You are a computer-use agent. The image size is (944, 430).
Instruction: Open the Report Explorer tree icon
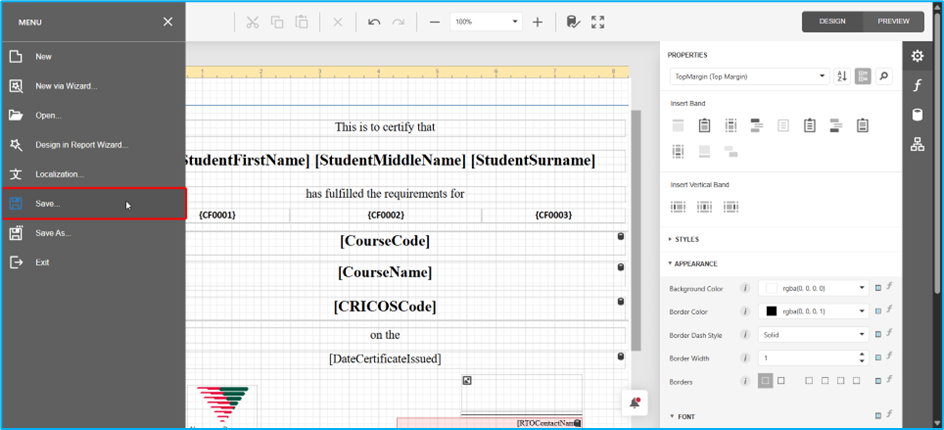[917, 145]
